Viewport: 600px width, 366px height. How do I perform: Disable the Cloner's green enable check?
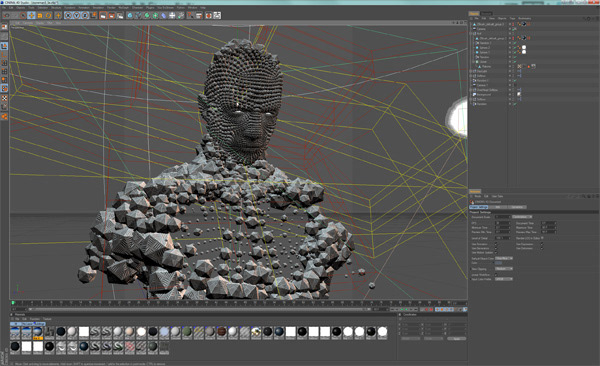pyautogui.click(x=515, y=62)
